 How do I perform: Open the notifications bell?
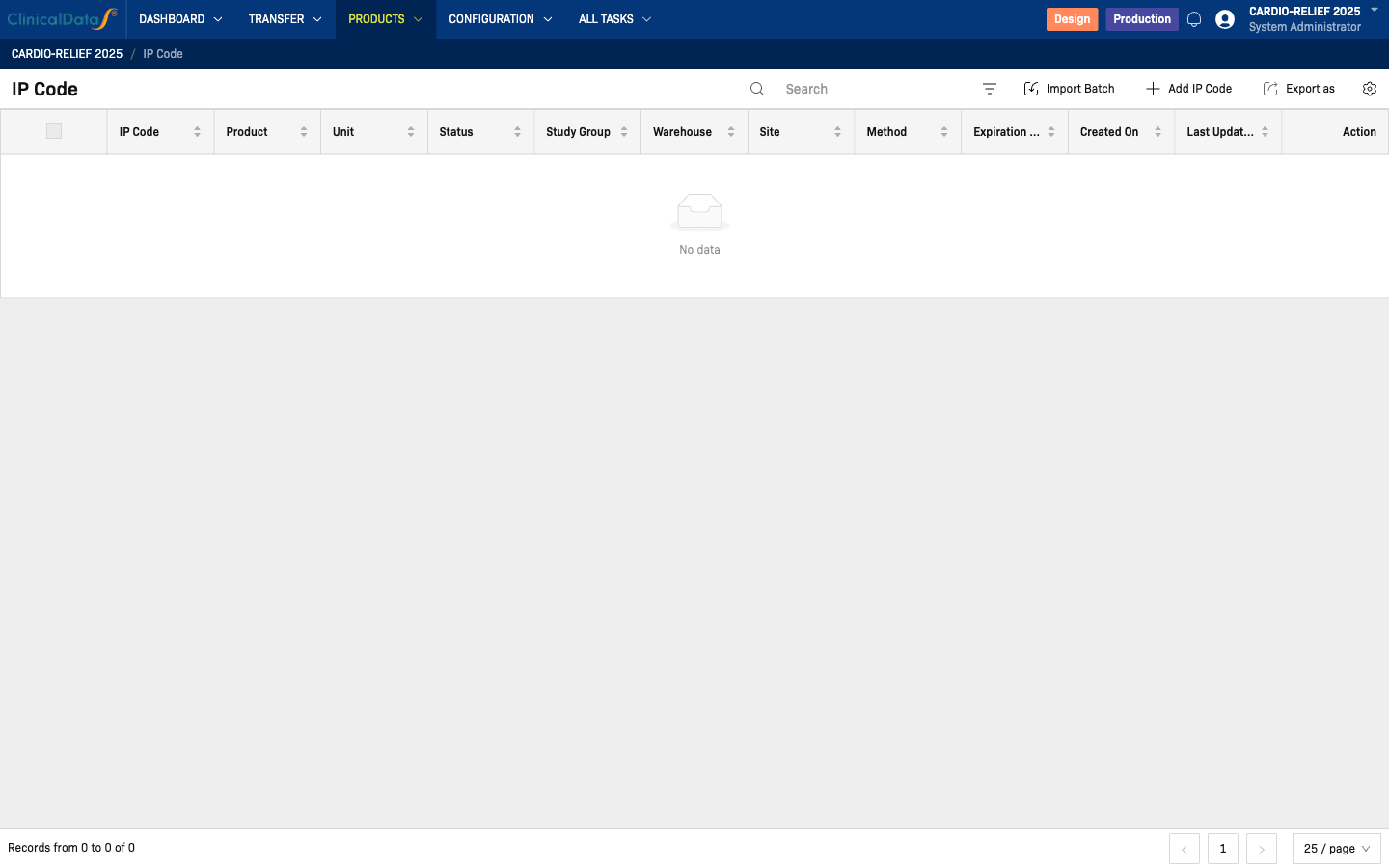tap(1194, 19)
